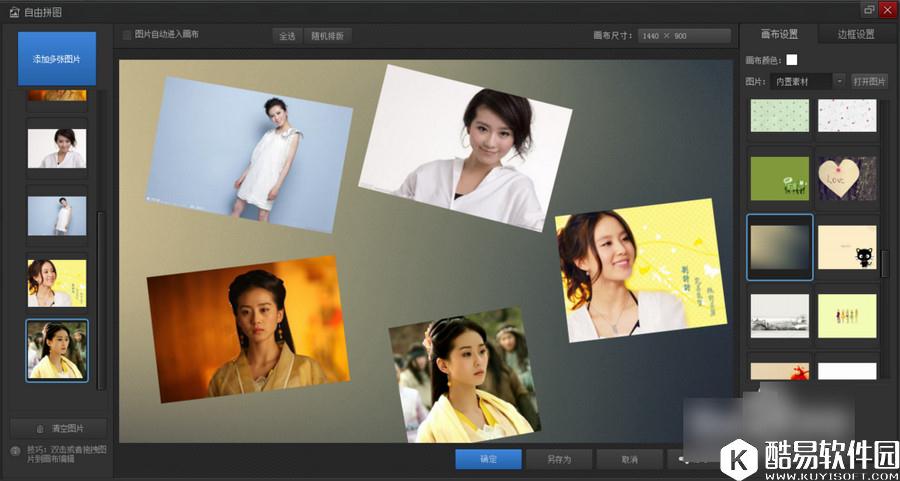Click 随机排版 to shuffle layout
900x481 pixels.
tap(327, 36)
